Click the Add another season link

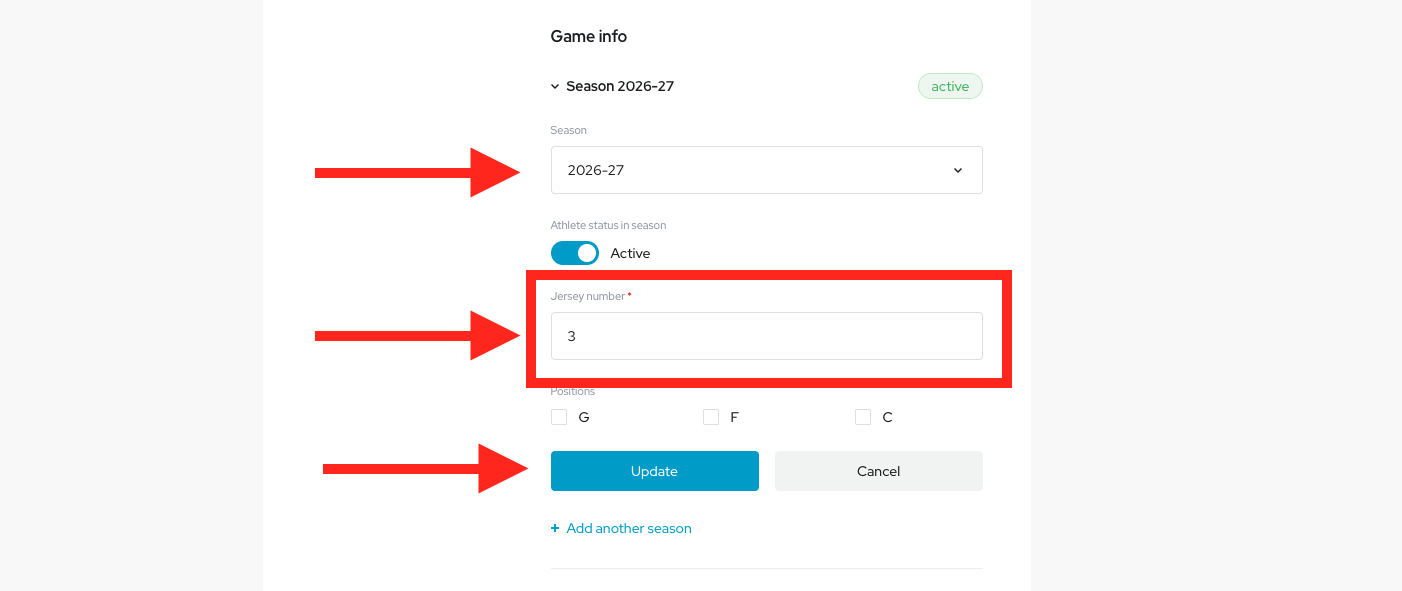(x=629, y=528)
